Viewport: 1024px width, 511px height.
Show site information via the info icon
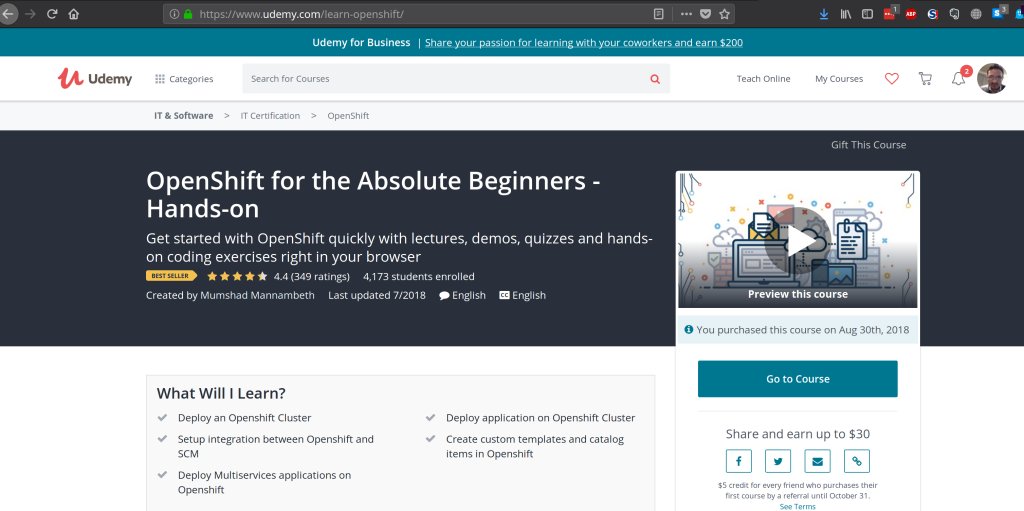174,14
